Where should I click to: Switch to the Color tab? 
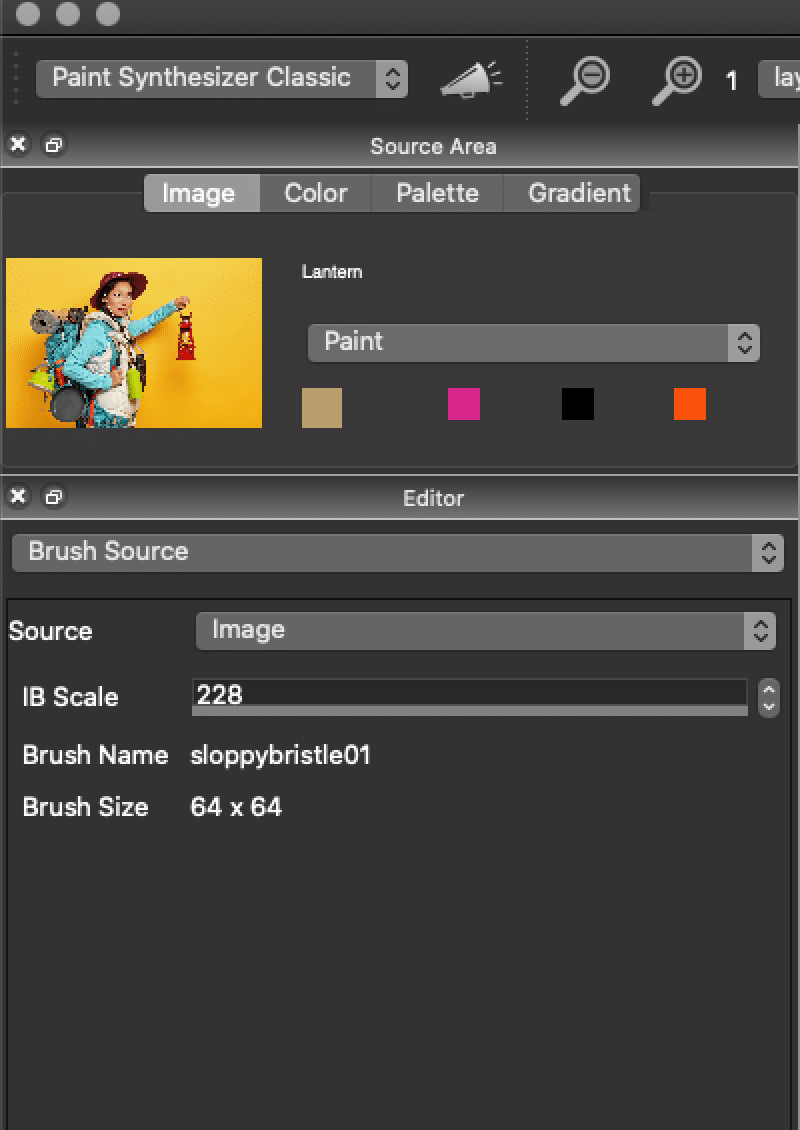316,193
